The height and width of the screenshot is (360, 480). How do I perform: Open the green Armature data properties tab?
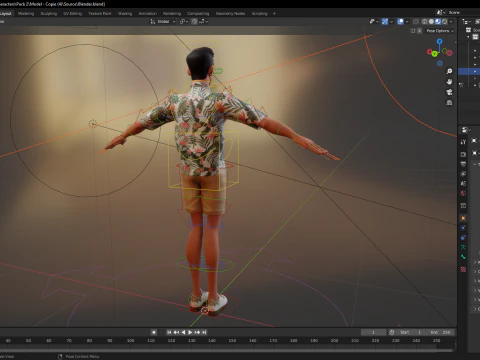click(463, 247)
